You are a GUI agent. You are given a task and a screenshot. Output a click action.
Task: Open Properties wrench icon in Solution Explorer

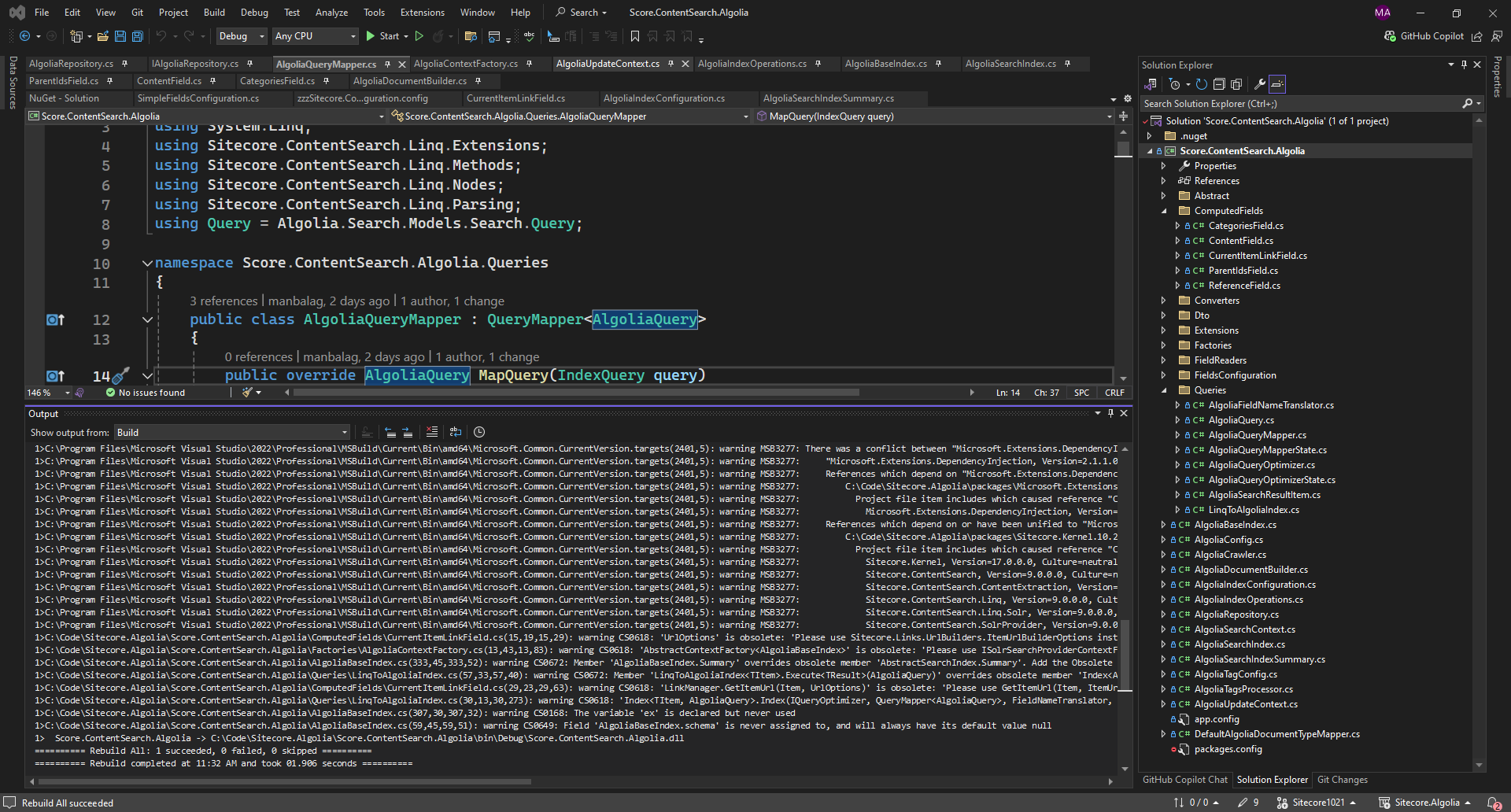tap(1259, 84)
